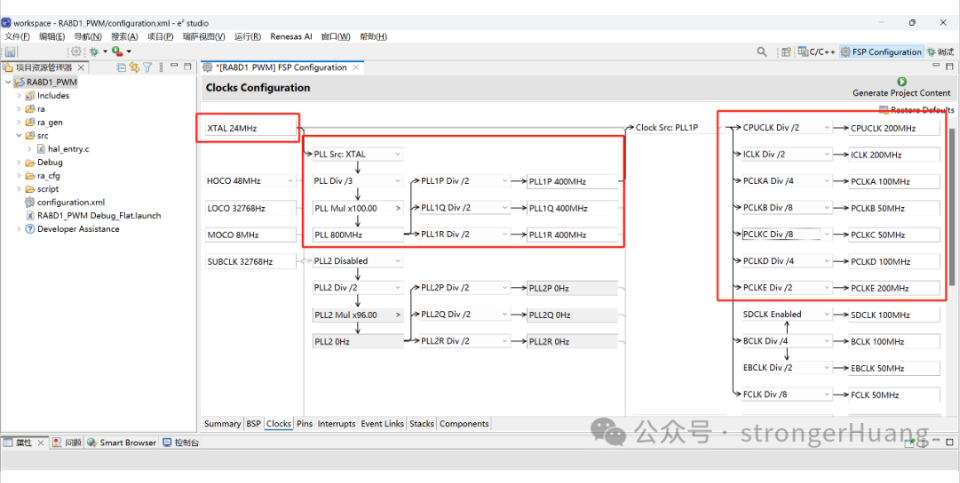Viewport: 960px width, 483px height.
Task: Open project explorer view menu (three dots)
Action: coord(161,67)
